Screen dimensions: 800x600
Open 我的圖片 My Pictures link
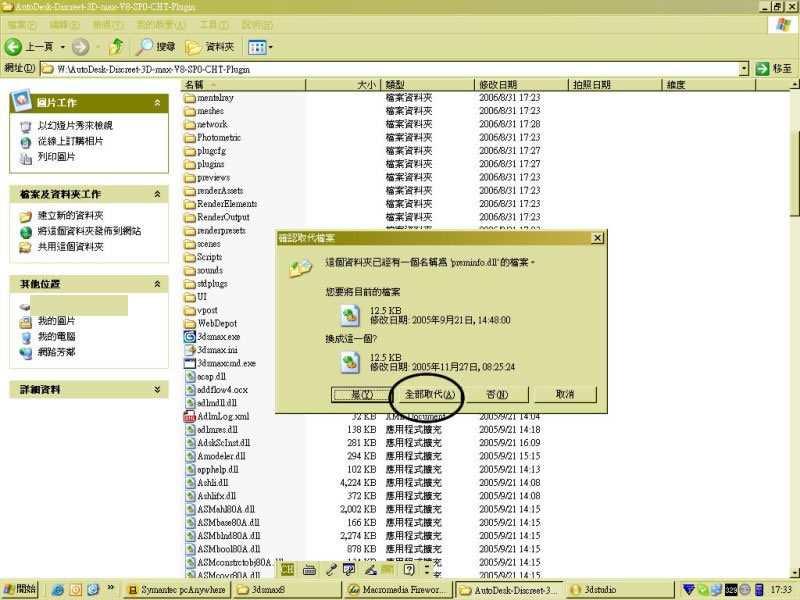pos(56,321)
